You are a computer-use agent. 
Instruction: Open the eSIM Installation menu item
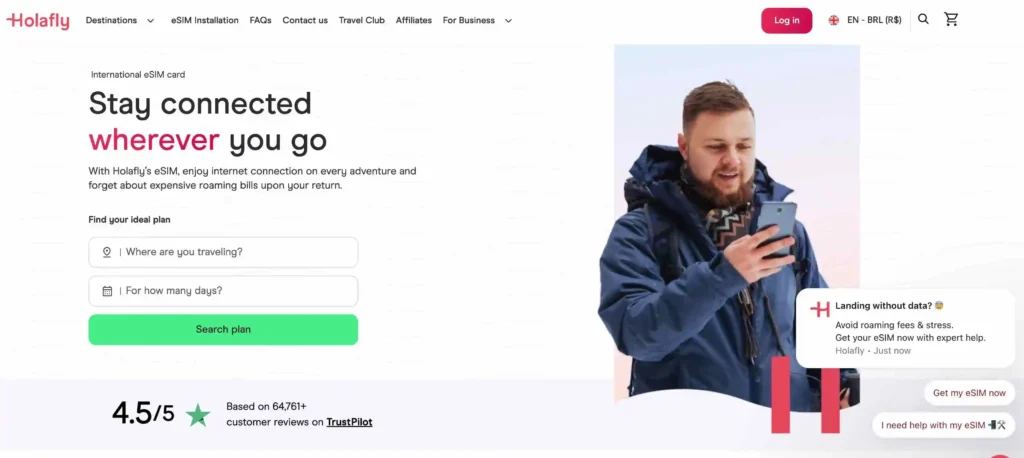pyautogui.click(x=205, y=20)
